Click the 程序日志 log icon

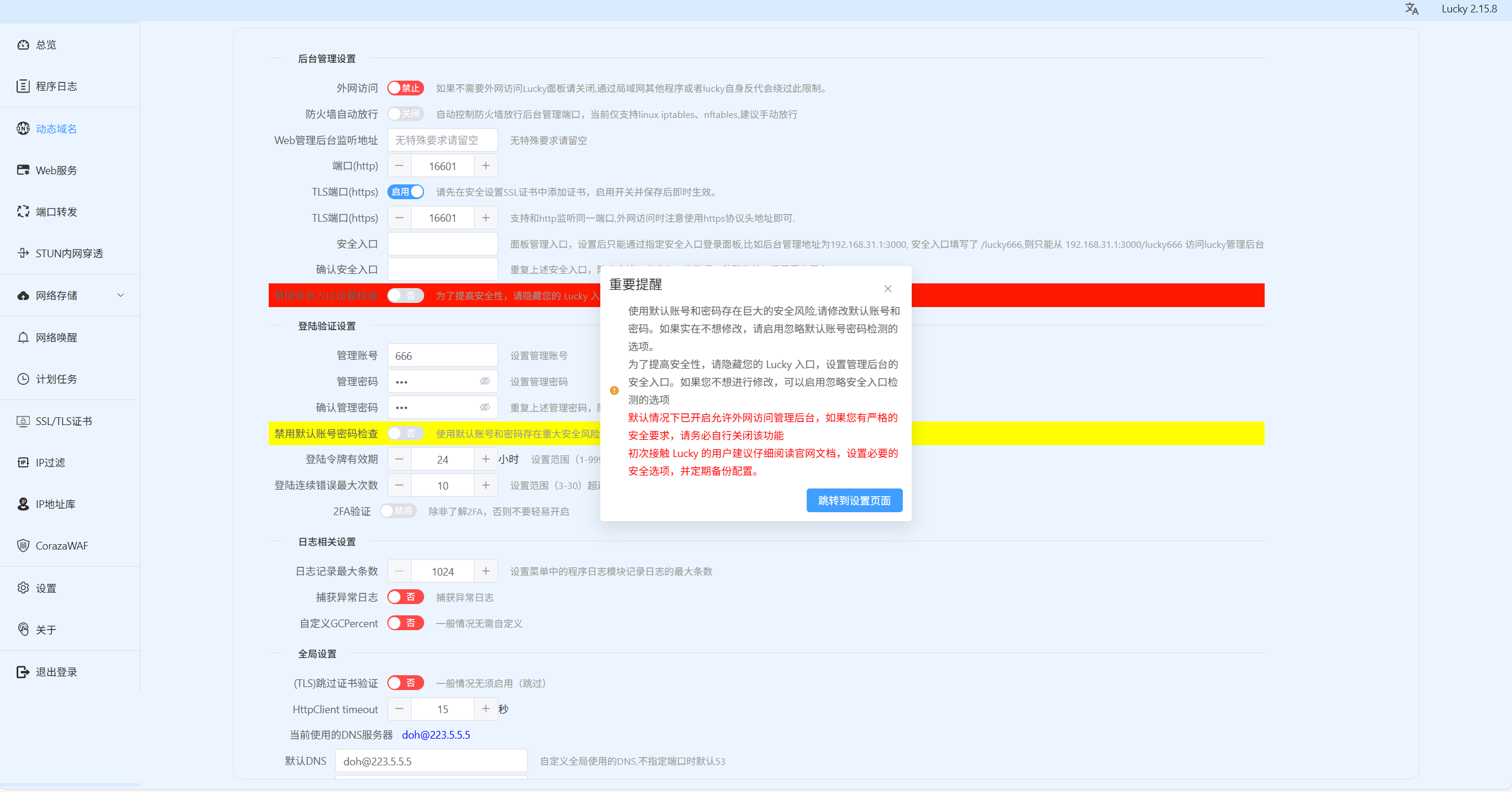pos(23,87)
